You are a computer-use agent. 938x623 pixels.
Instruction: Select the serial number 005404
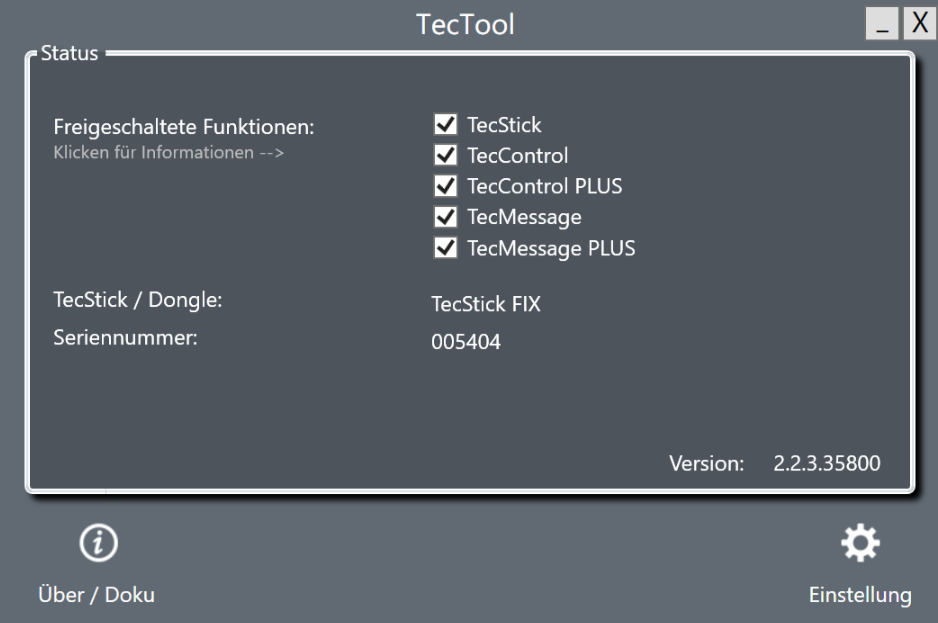tap(466, 342)
